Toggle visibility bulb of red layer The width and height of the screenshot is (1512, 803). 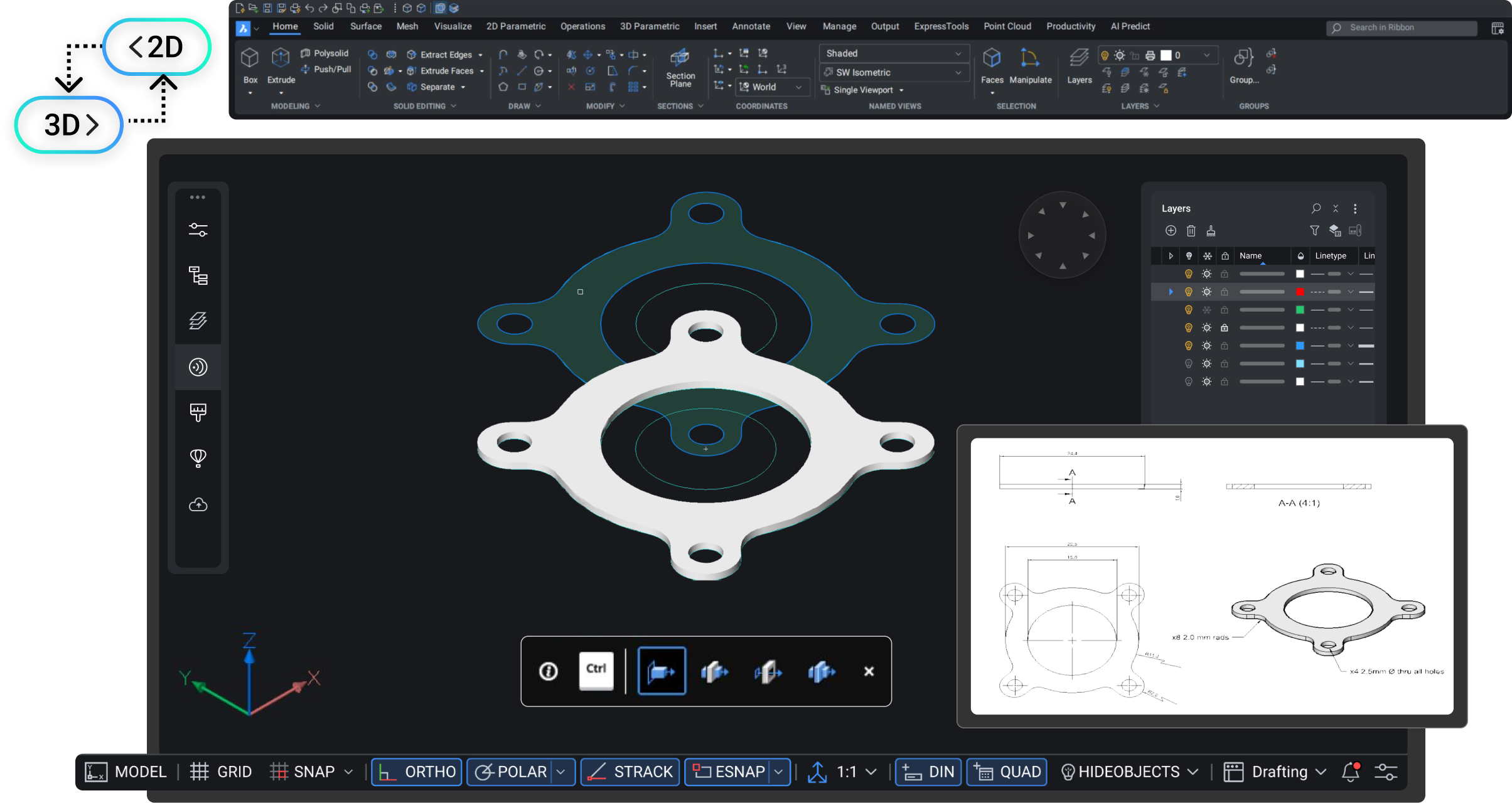tap(1188, 292)
